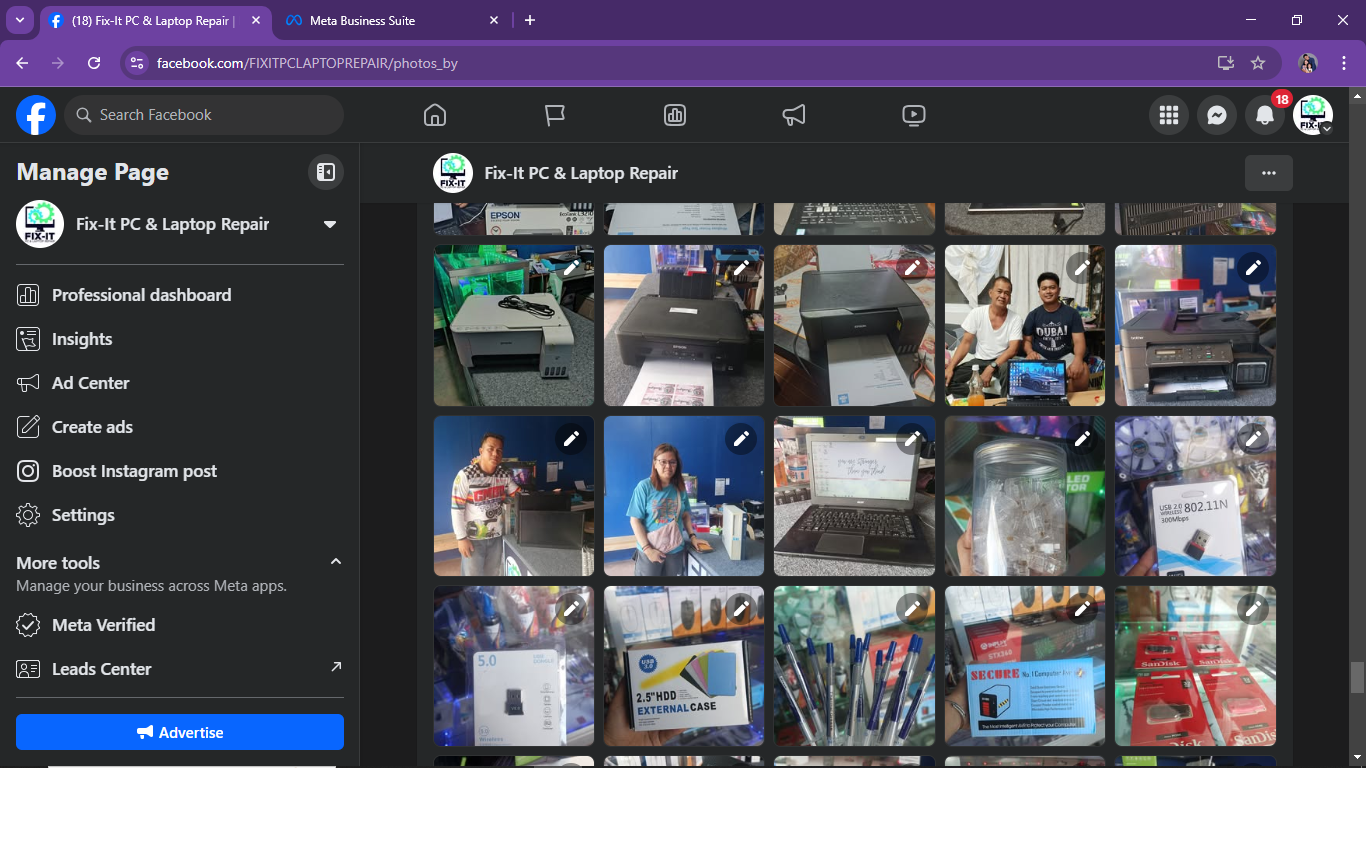Open Settings in sidebar
Screen dimensions: 1366x866
point(180,515)
